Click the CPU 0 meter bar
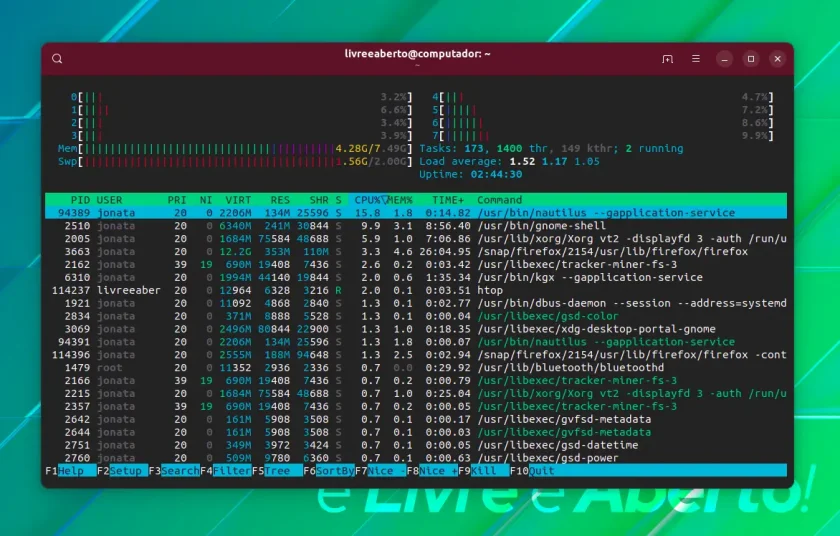Screen dimensions: 840x536 (242, 97)
